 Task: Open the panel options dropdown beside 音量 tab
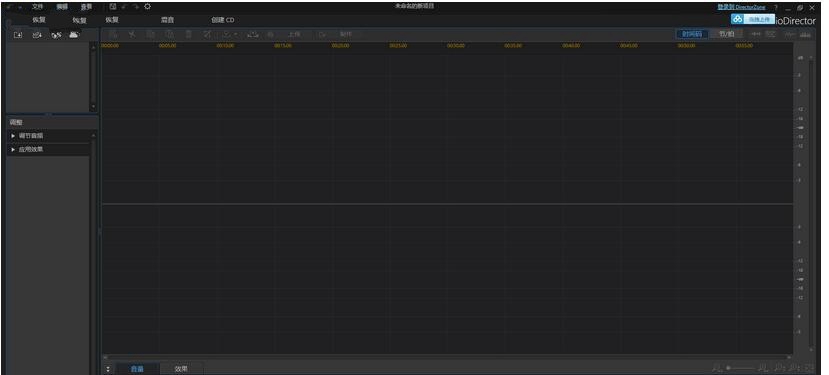108,369
